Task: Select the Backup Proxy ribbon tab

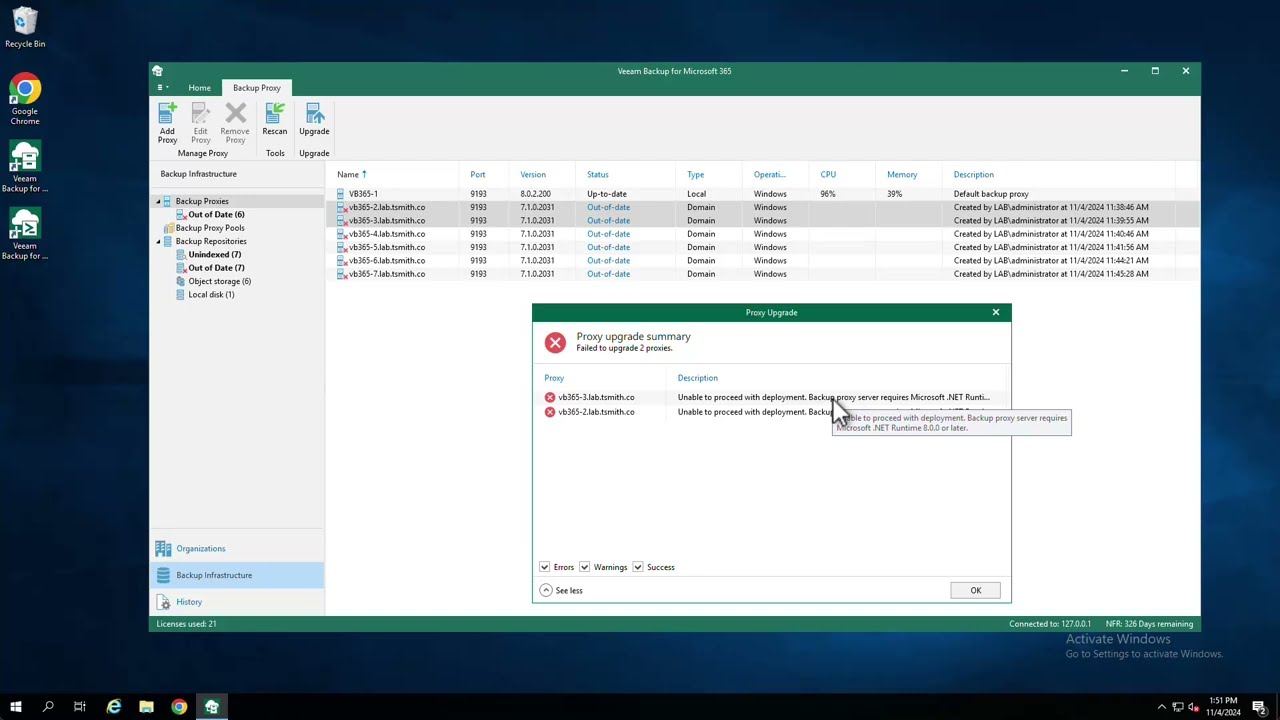Action: [x=257, y=88]
